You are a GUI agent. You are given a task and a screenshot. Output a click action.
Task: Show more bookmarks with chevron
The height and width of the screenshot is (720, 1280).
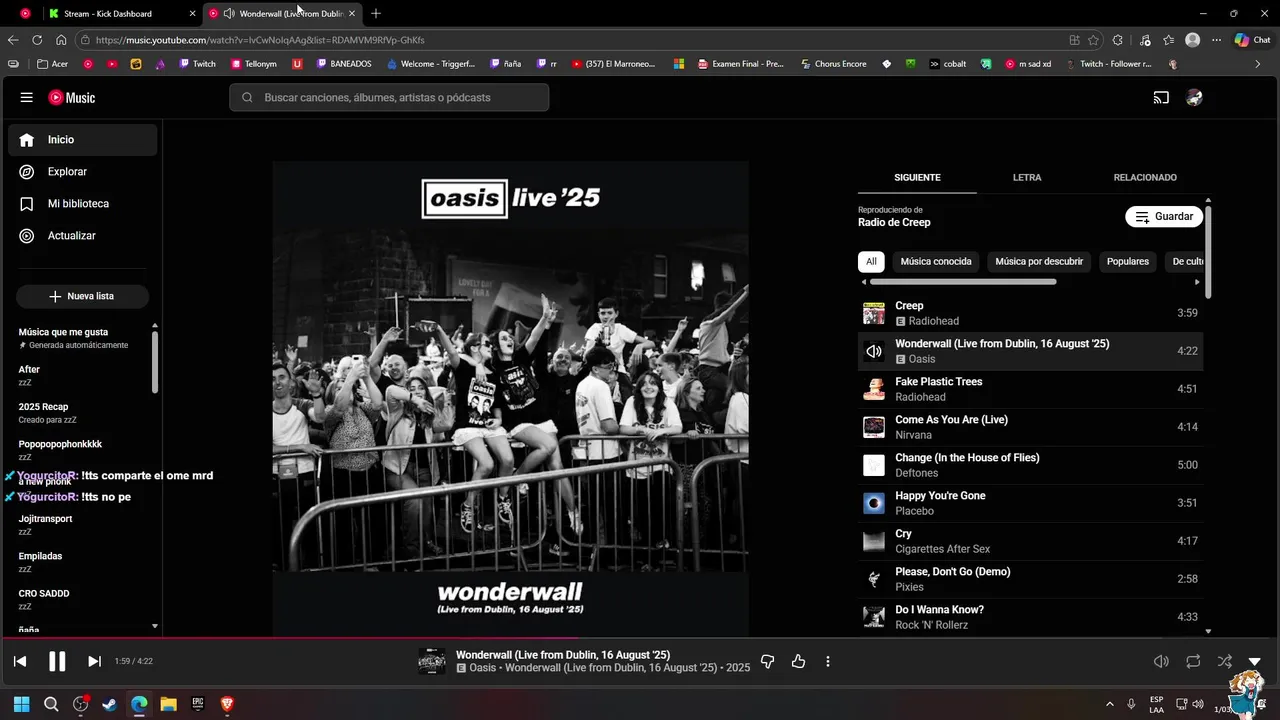pyautogui.click(x=1257, y=64)
